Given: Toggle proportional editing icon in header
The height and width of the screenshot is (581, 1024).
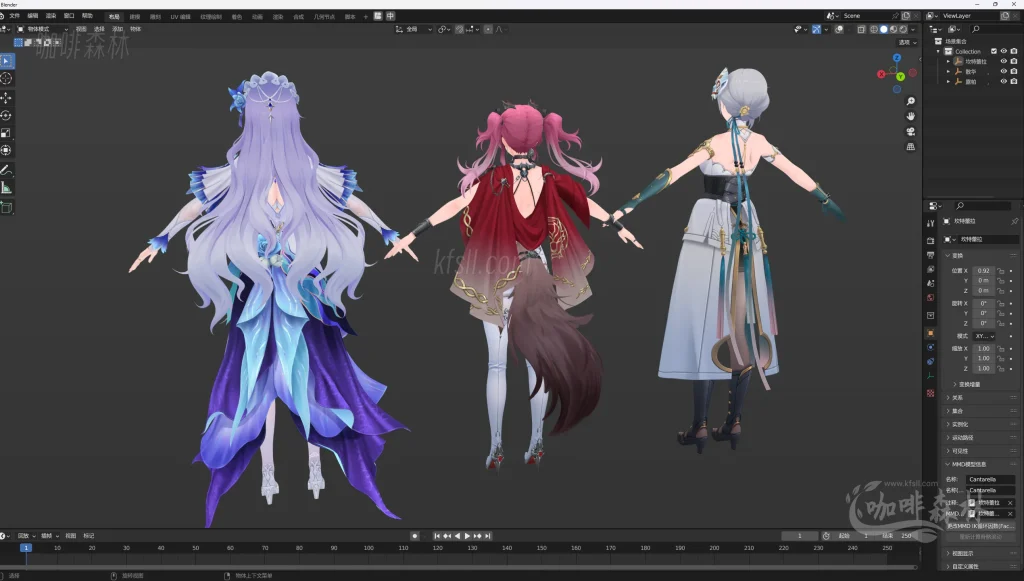Looking at the screenshot, I should 488,29.
